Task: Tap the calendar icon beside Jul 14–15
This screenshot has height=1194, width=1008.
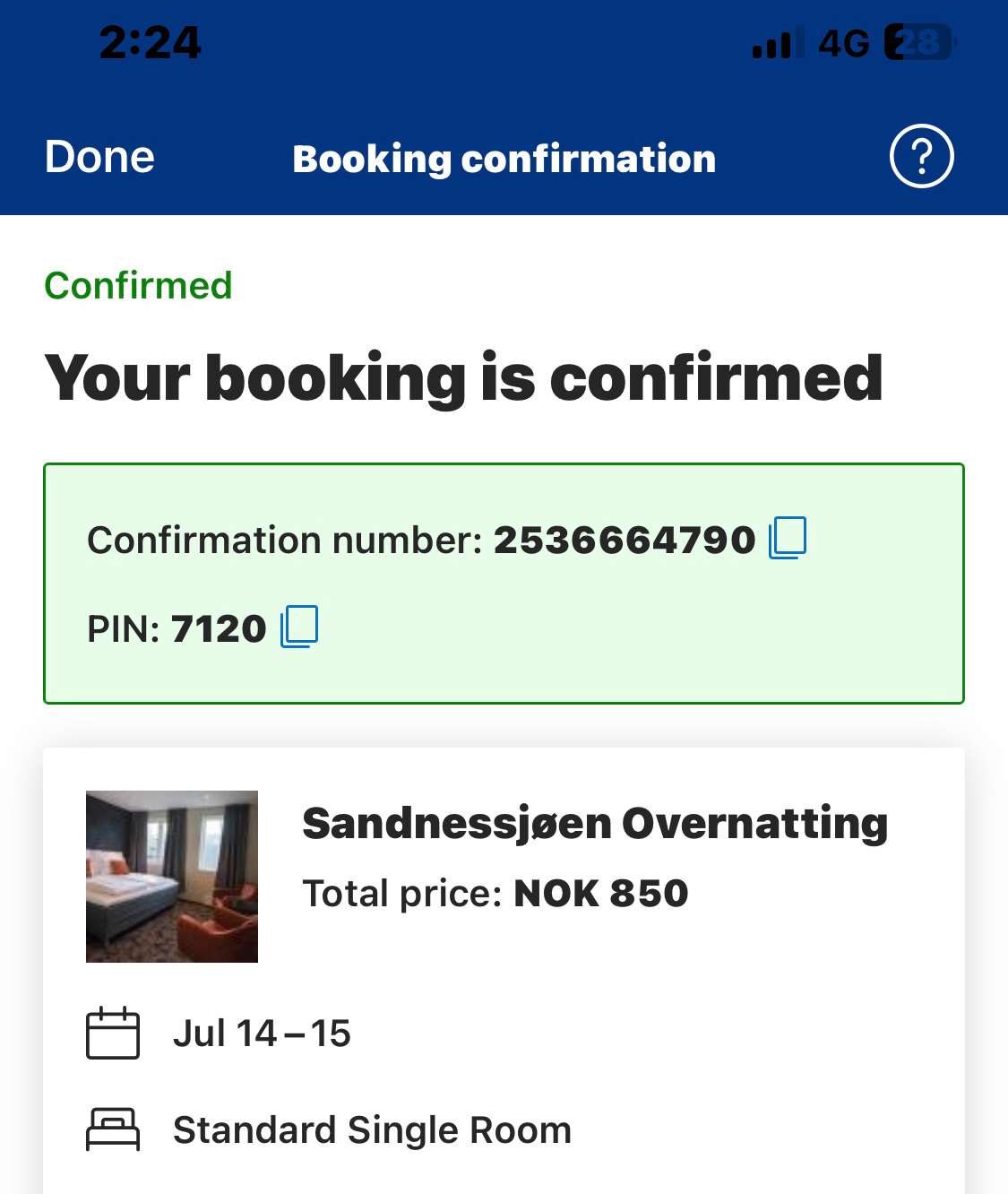Action: 113,1034
